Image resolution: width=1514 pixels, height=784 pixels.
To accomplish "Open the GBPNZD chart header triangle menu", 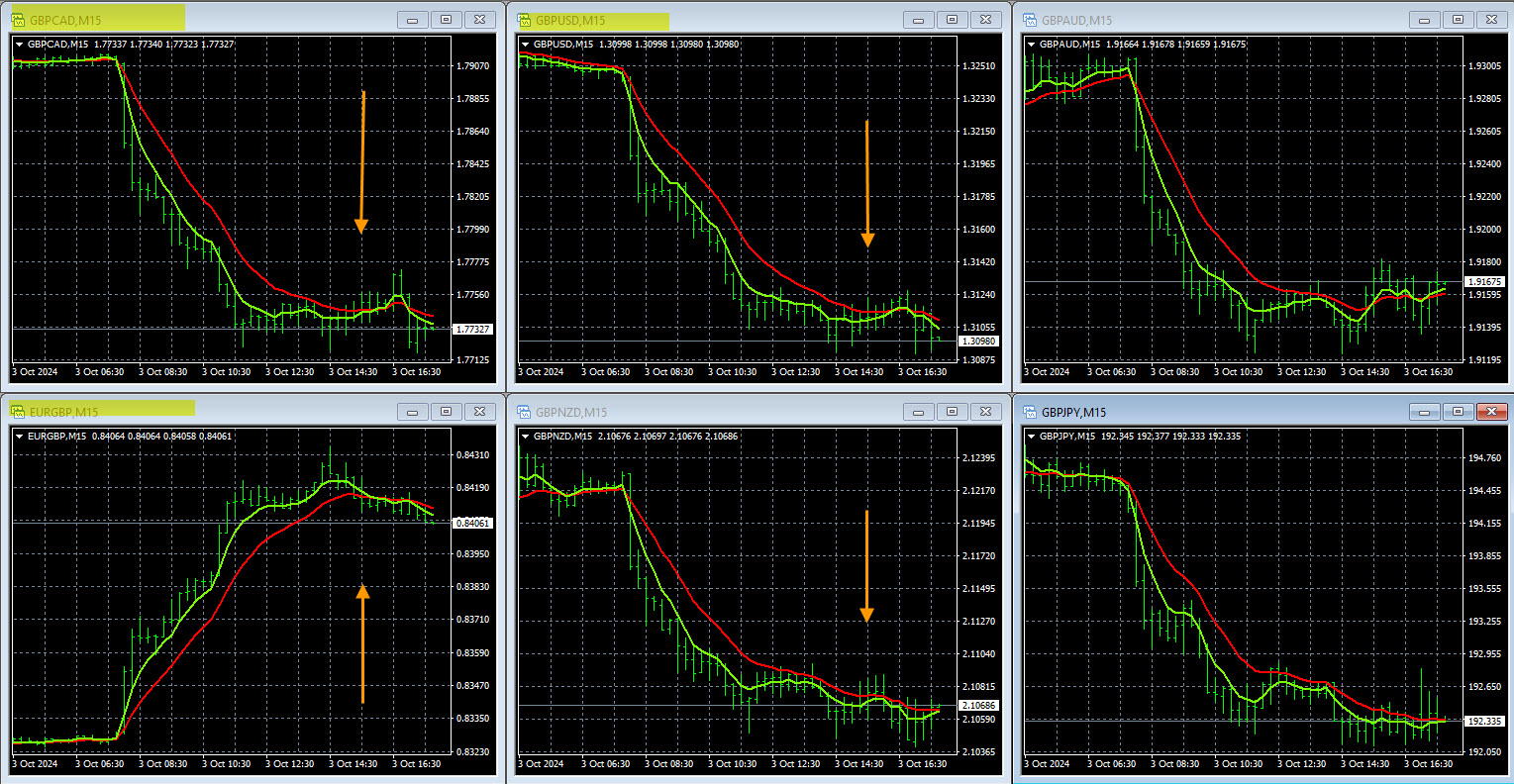I will 526,437.
